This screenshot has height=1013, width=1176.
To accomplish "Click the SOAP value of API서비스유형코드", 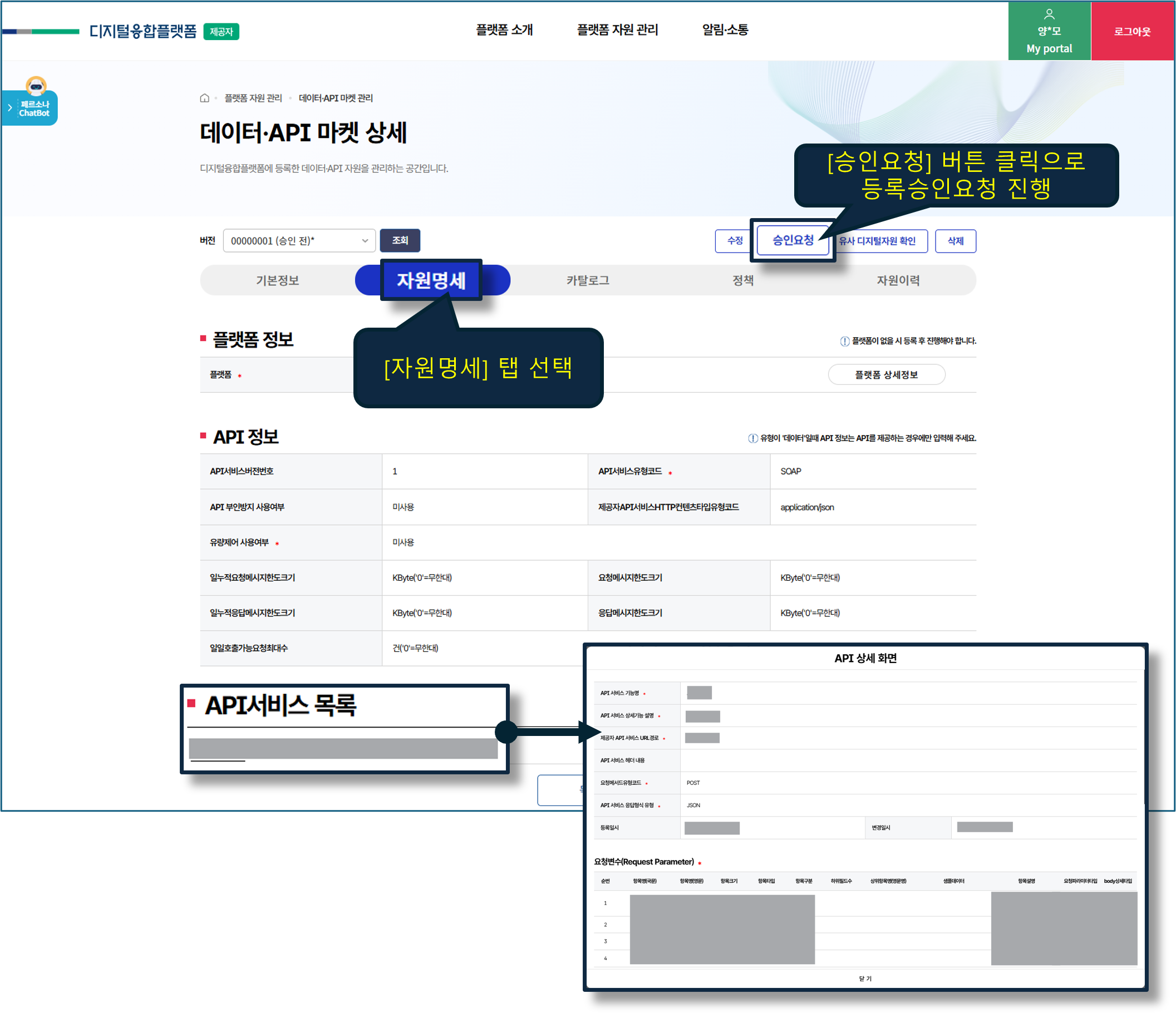I will (791, 471).
